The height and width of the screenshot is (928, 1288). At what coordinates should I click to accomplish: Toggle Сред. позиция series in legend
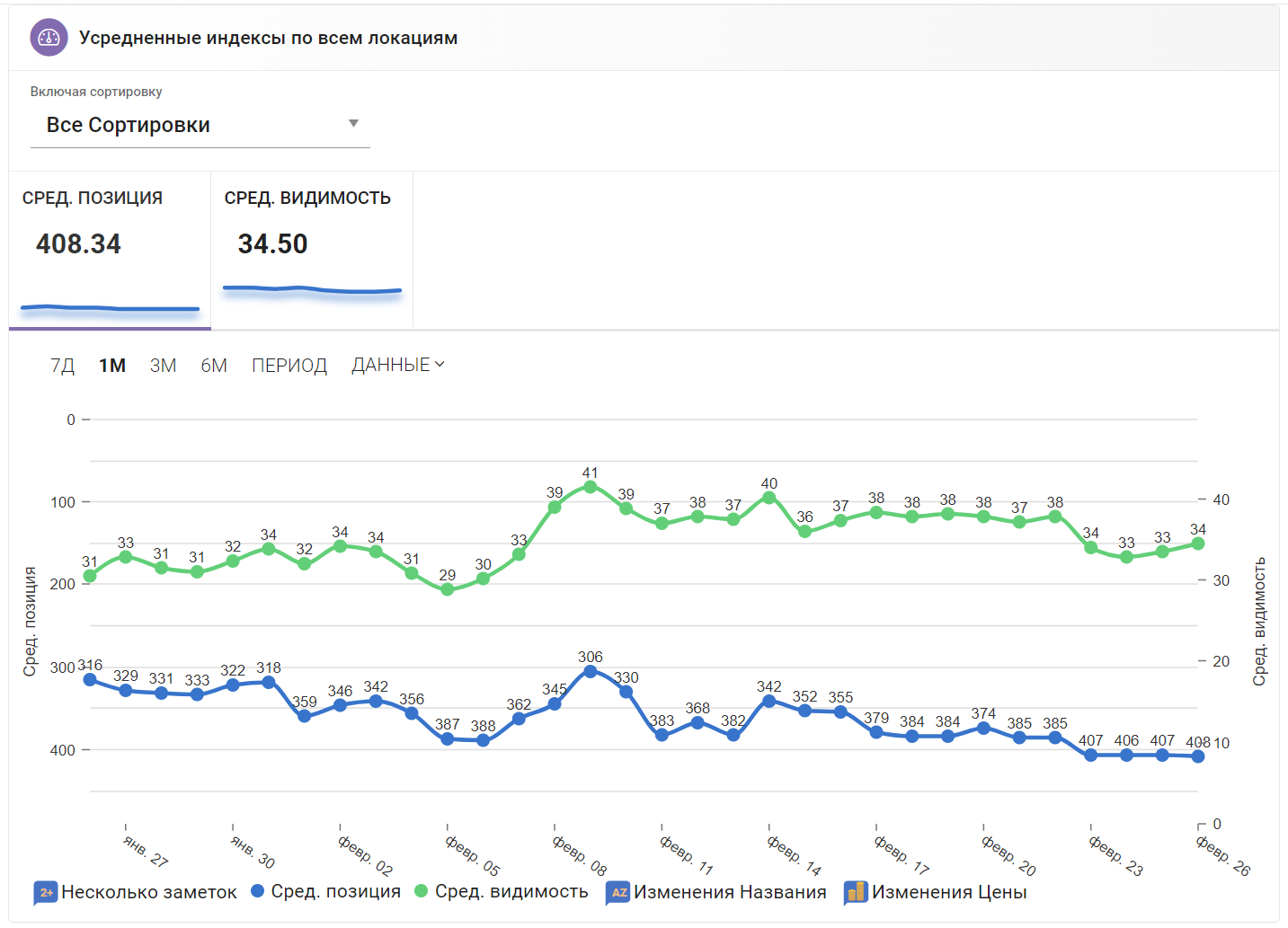tap(326, 891)
